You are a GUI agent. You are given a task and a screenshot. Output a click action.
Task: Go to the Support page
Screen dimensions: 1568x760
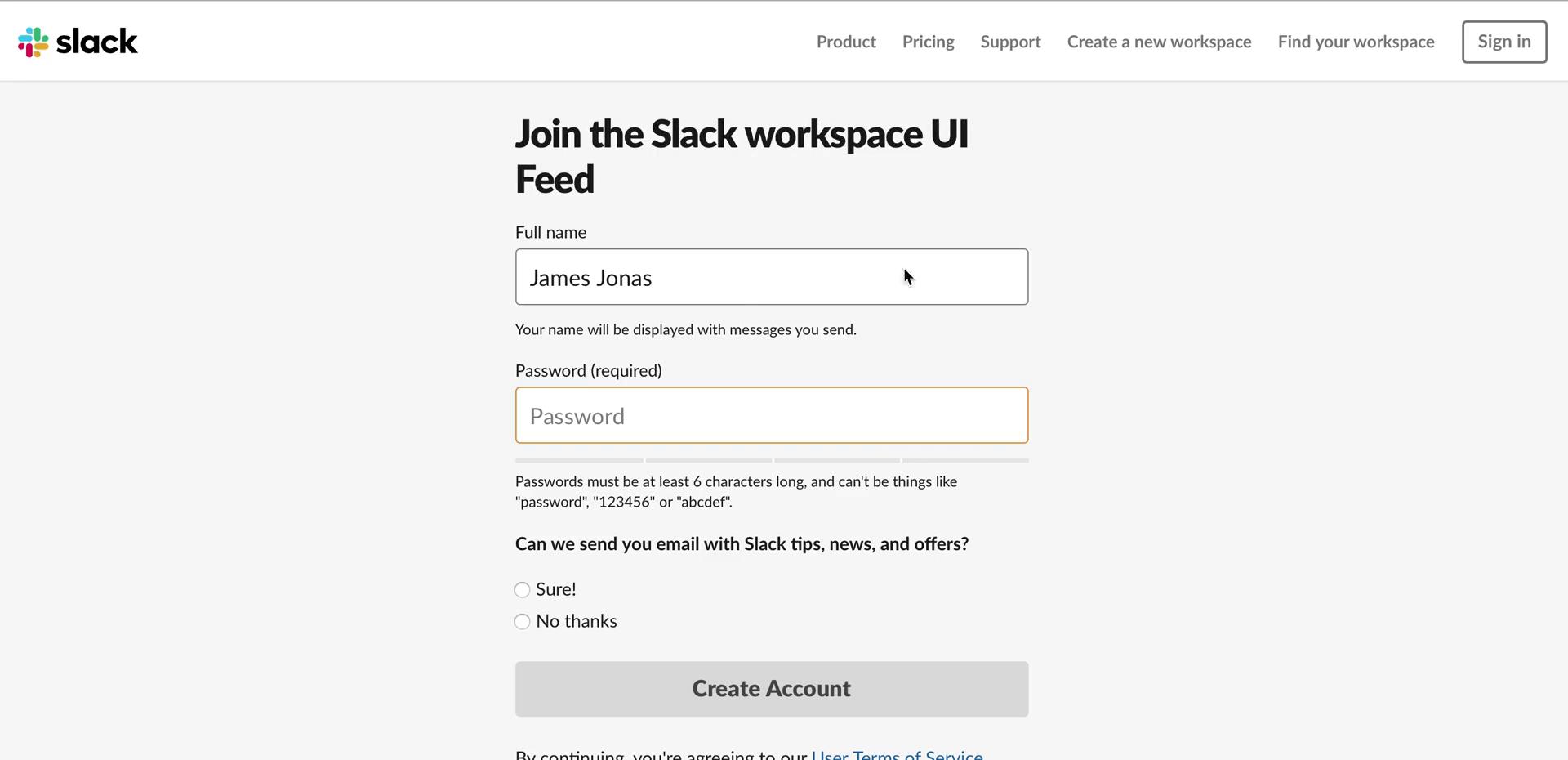coord(1010,42)
